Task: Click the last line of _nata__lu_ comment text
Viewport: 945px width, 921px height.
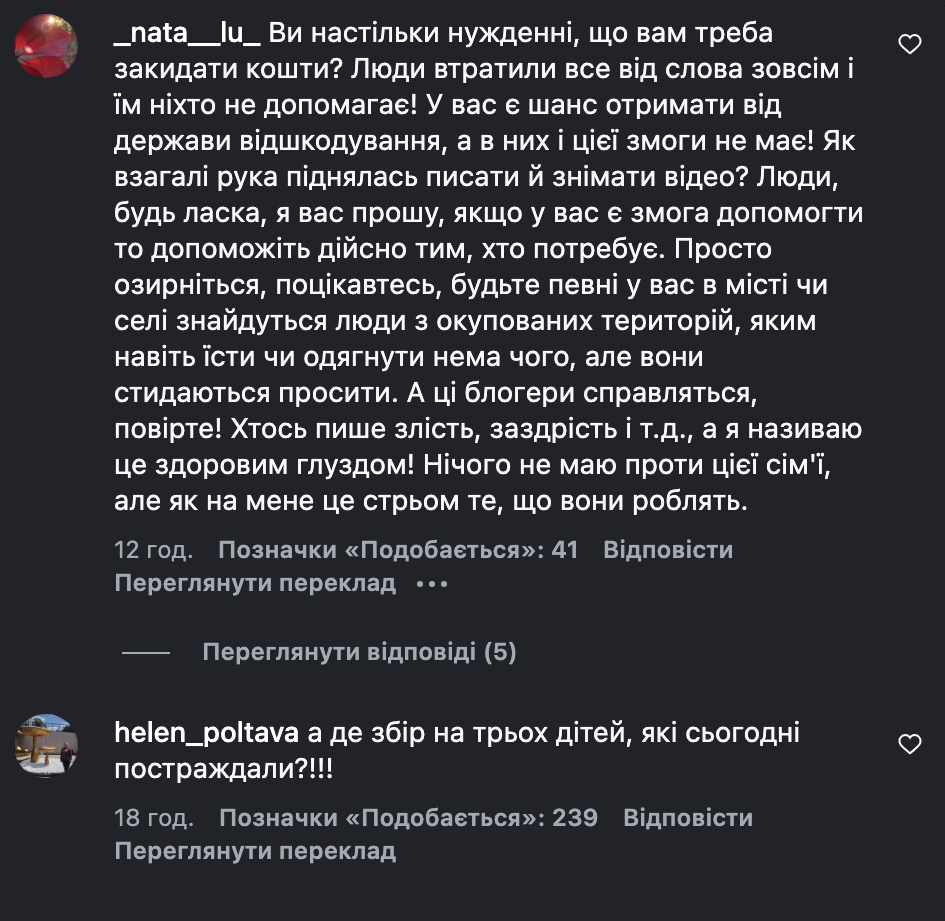Action: pos(430,501)
